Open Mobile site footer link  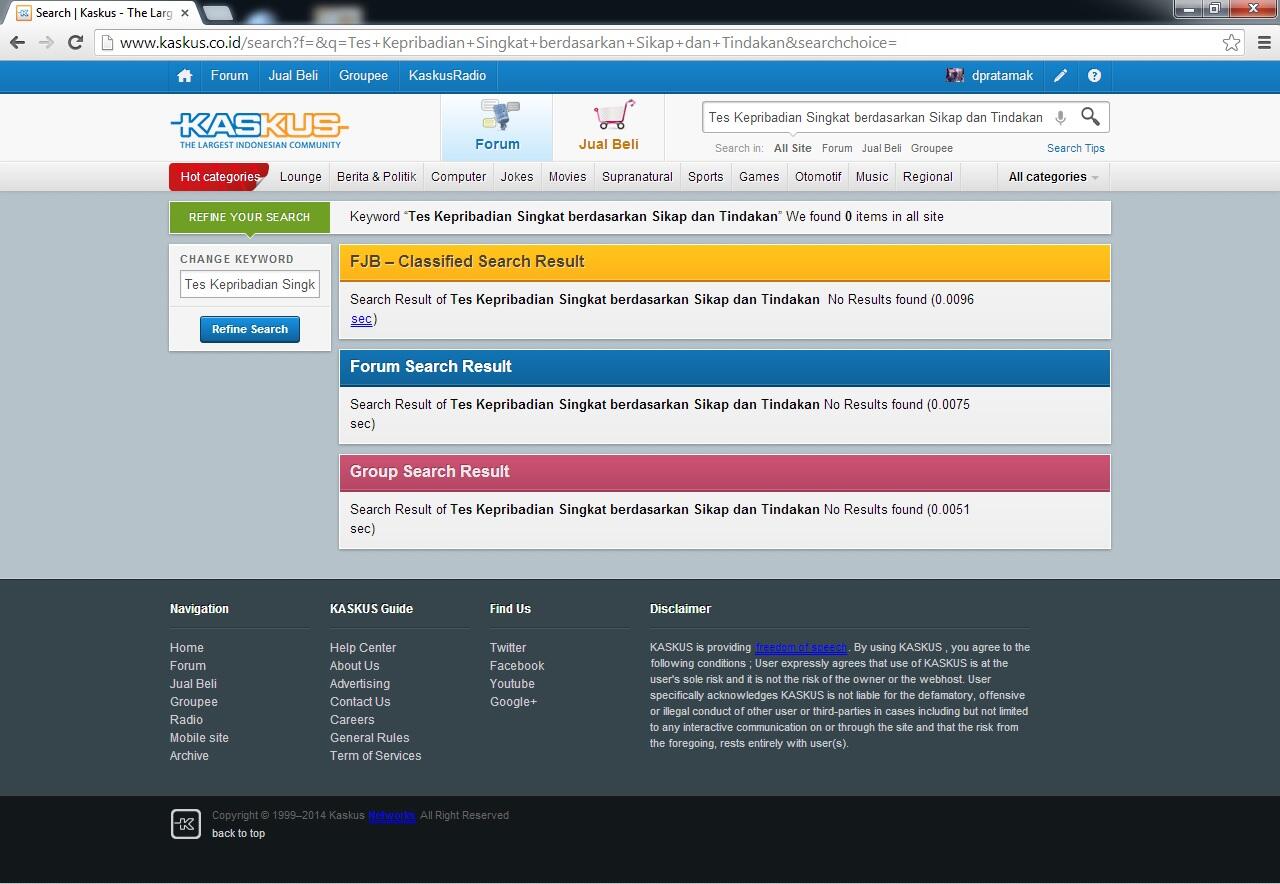(x=199, y=738)
